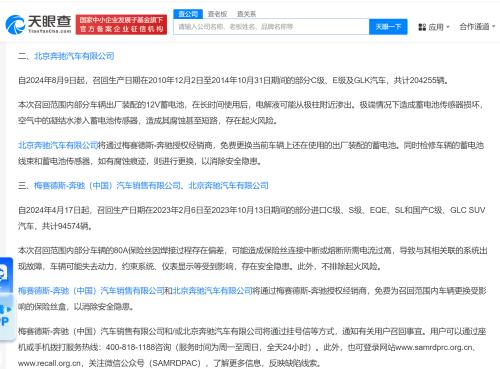The width and height of the screenshot is (500, 369).
Task: Click the text 共计204255辆
Action: [419, 80]
